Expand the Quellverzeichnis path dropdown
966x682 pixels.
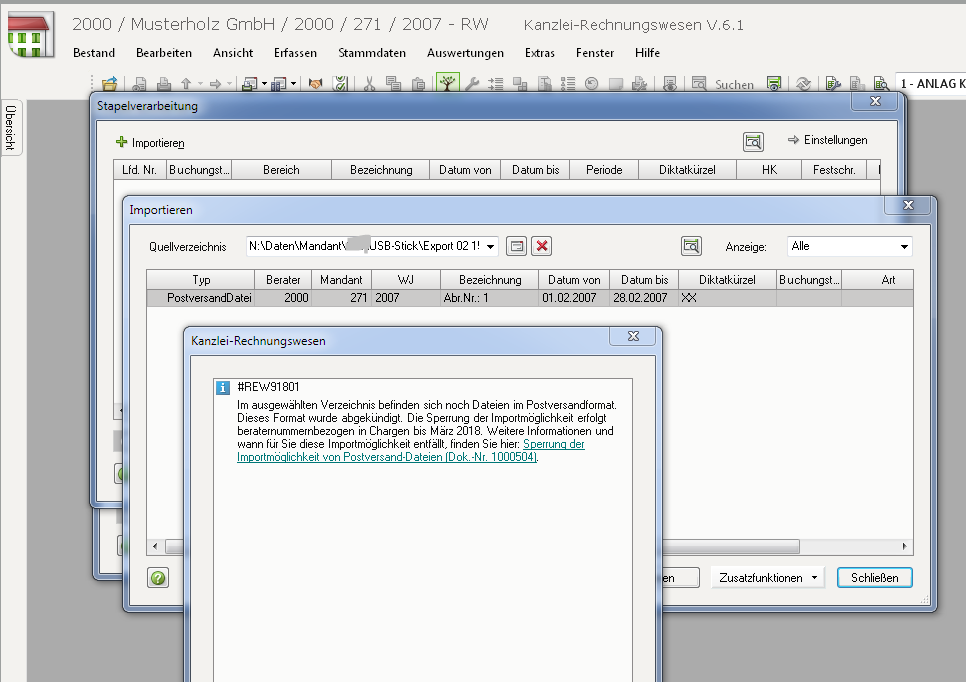(x=490, y=246)
